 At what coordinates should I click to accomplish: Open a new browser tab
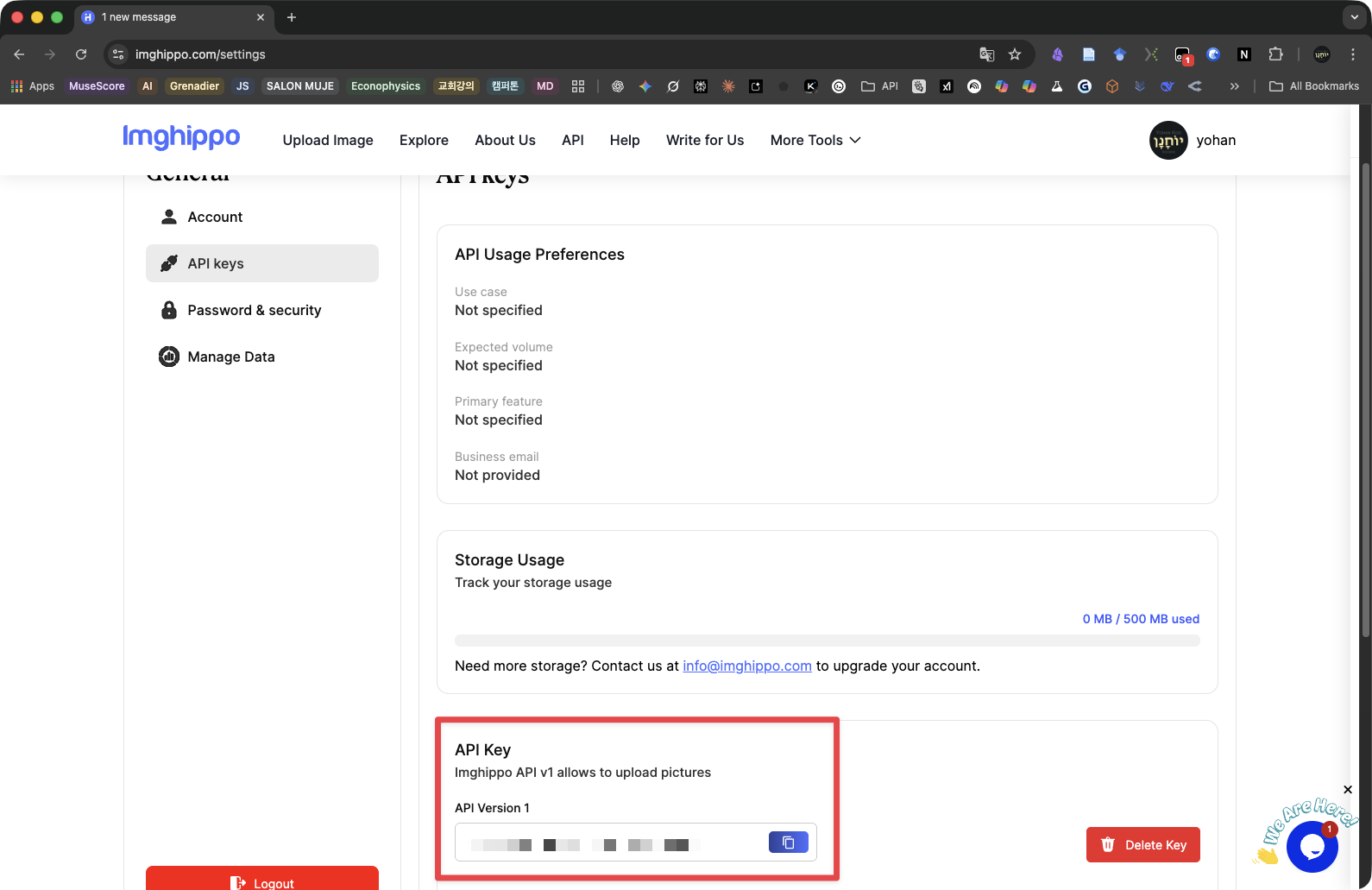[x=292, y=17]
